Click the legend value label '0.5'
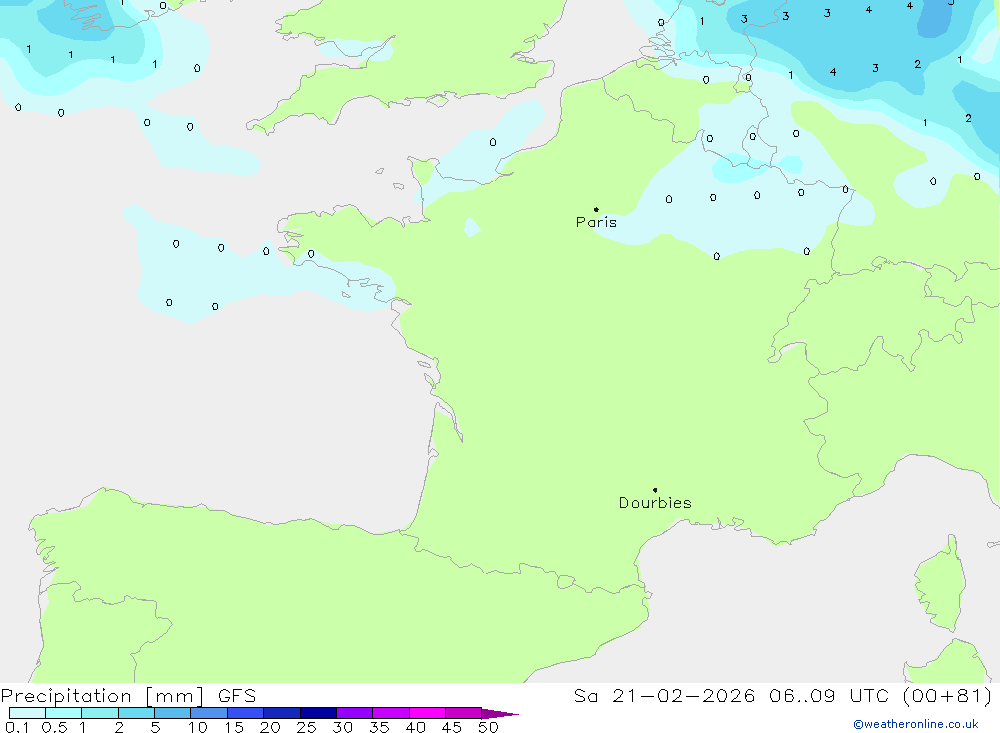The height and width of the screenshot is (733, 1000). click(x=54, y=727)
